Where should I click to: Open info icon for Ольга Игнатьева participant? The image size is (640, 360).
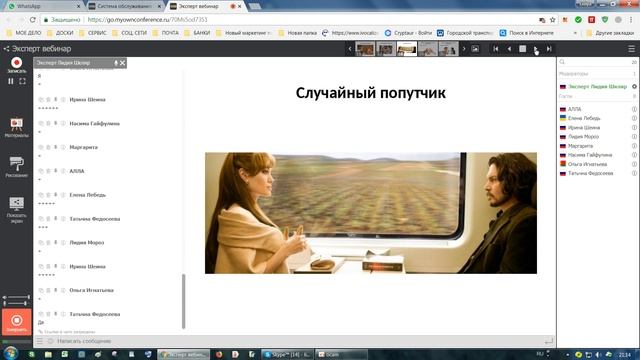634,164
